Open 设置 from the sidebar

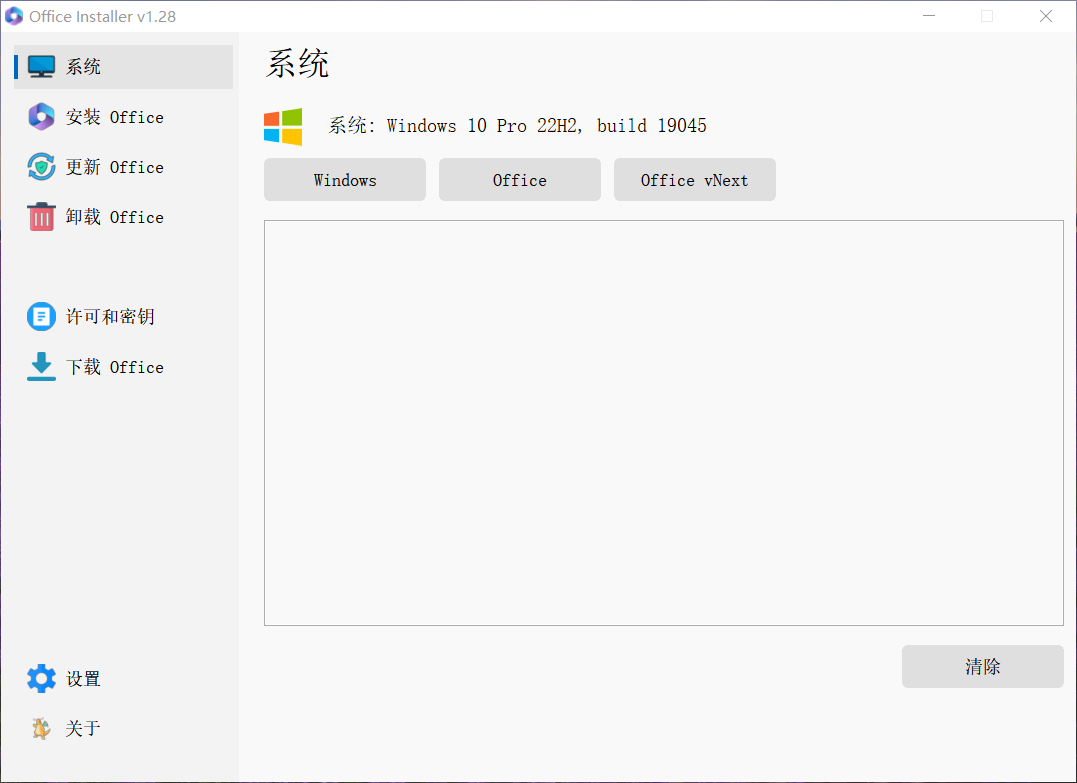pyautogui.click(x=124, y=679)
